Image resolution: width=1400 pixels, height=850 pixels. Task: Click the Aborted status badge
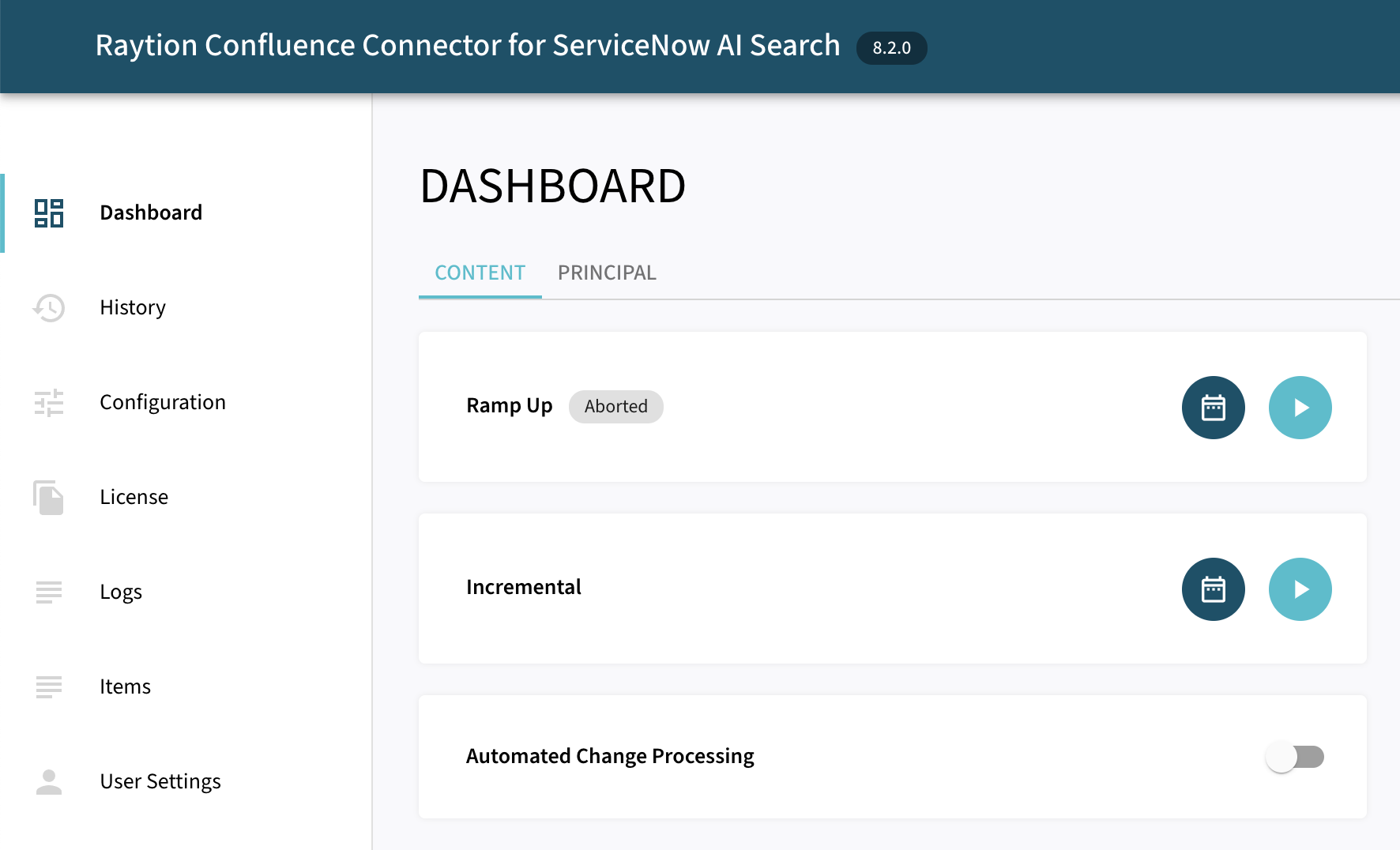pyautogui.click(x=615, y=406)
